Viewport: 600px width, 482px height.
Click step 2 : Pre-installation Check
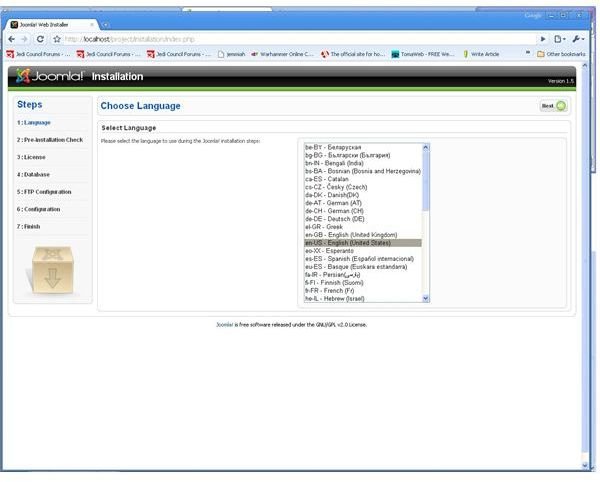click(x=50, y=140)
